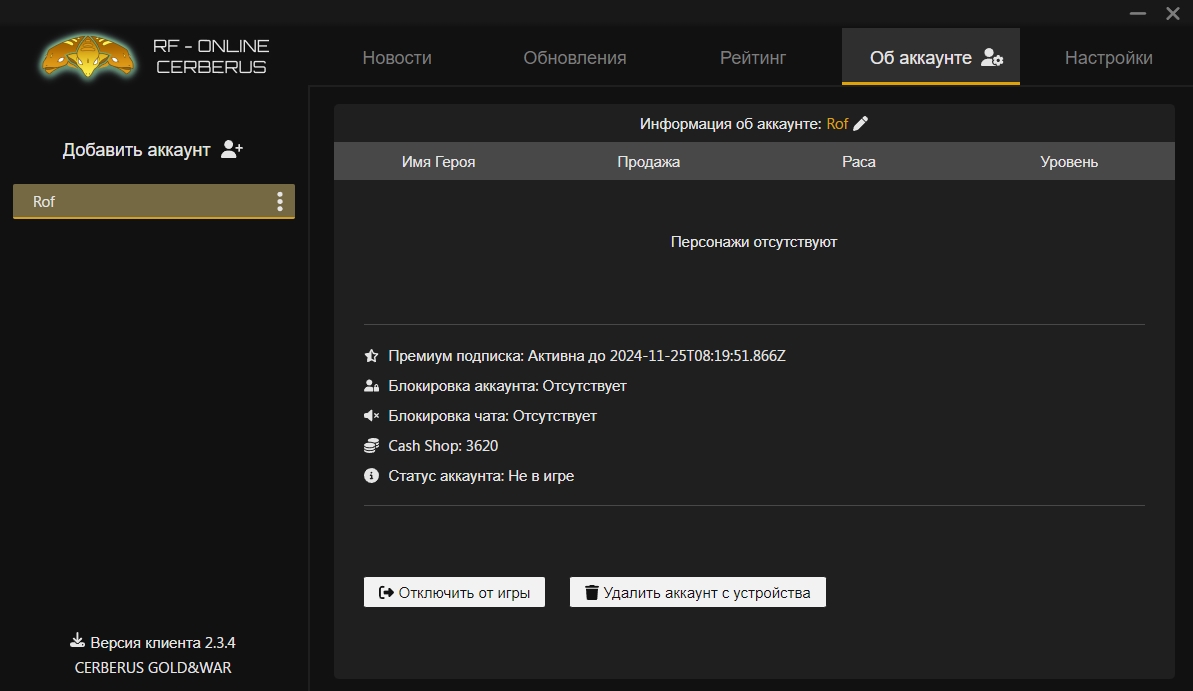The width and height of the screenshot is (1193, 691).
Task: Click the muted speaker chat block icon
Action: (370, 415)
